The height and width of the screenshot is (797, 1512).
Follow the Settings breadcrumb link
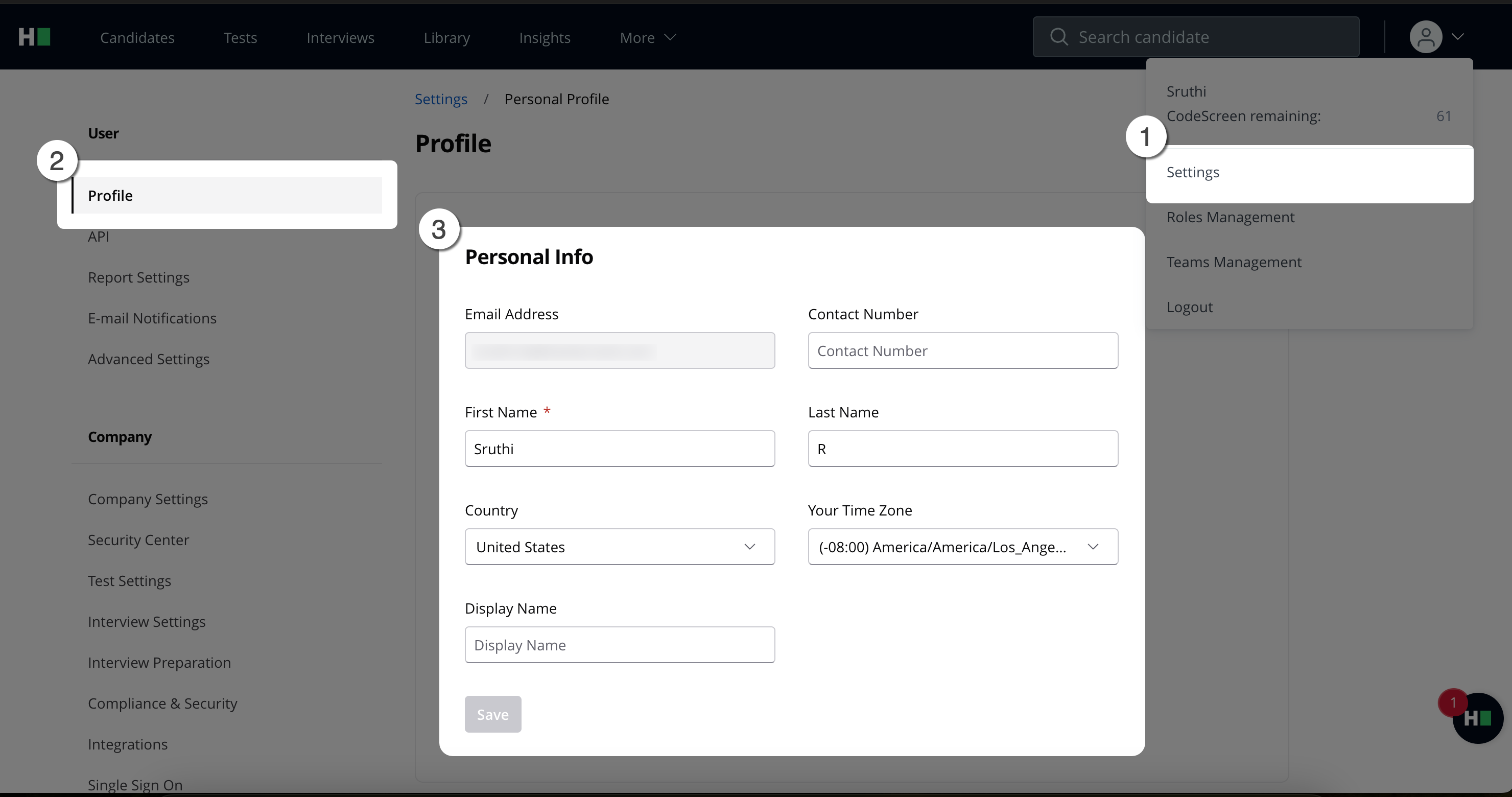tap(440, 99)
